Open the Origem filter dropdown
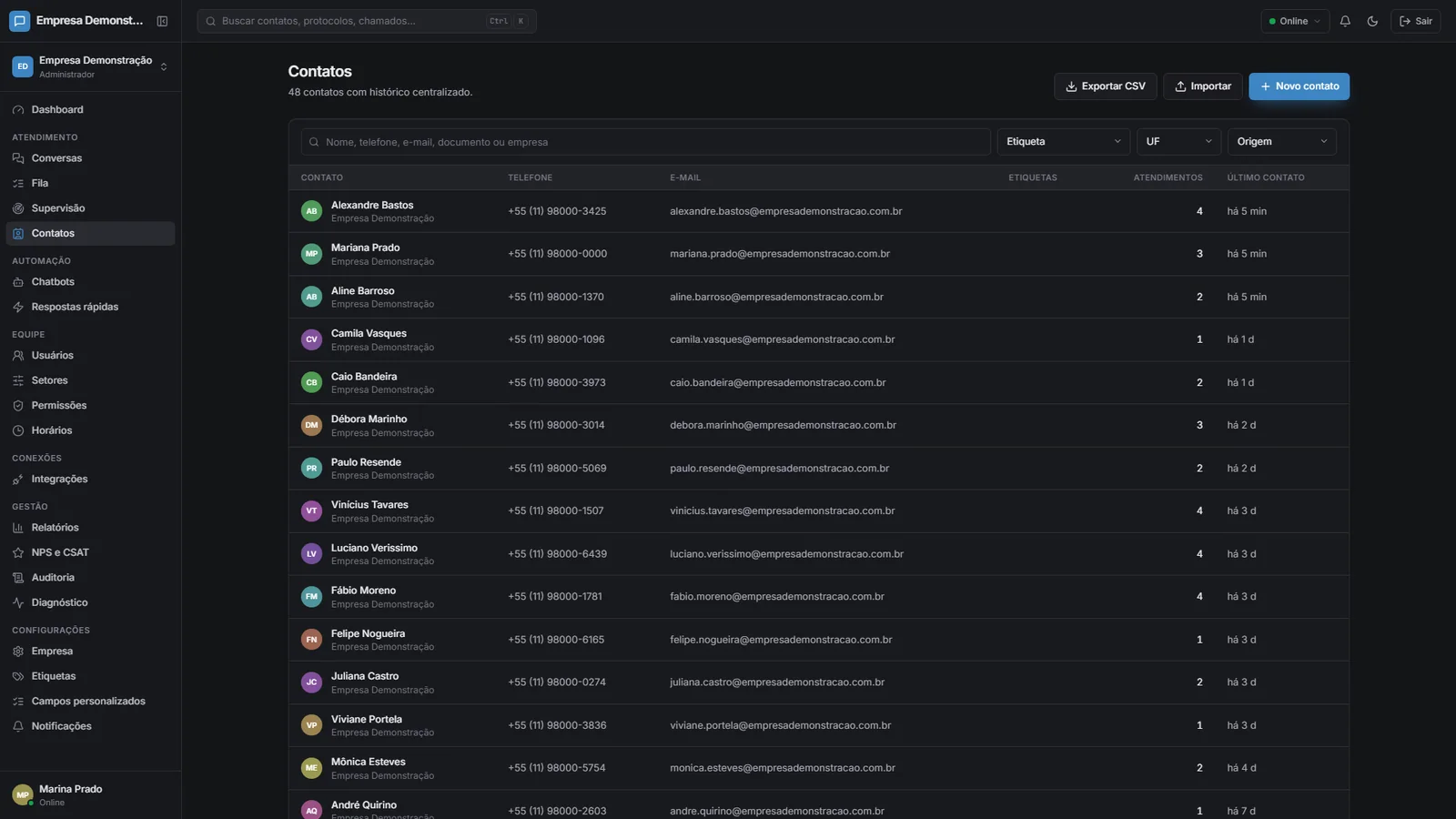 [1282, 142]
